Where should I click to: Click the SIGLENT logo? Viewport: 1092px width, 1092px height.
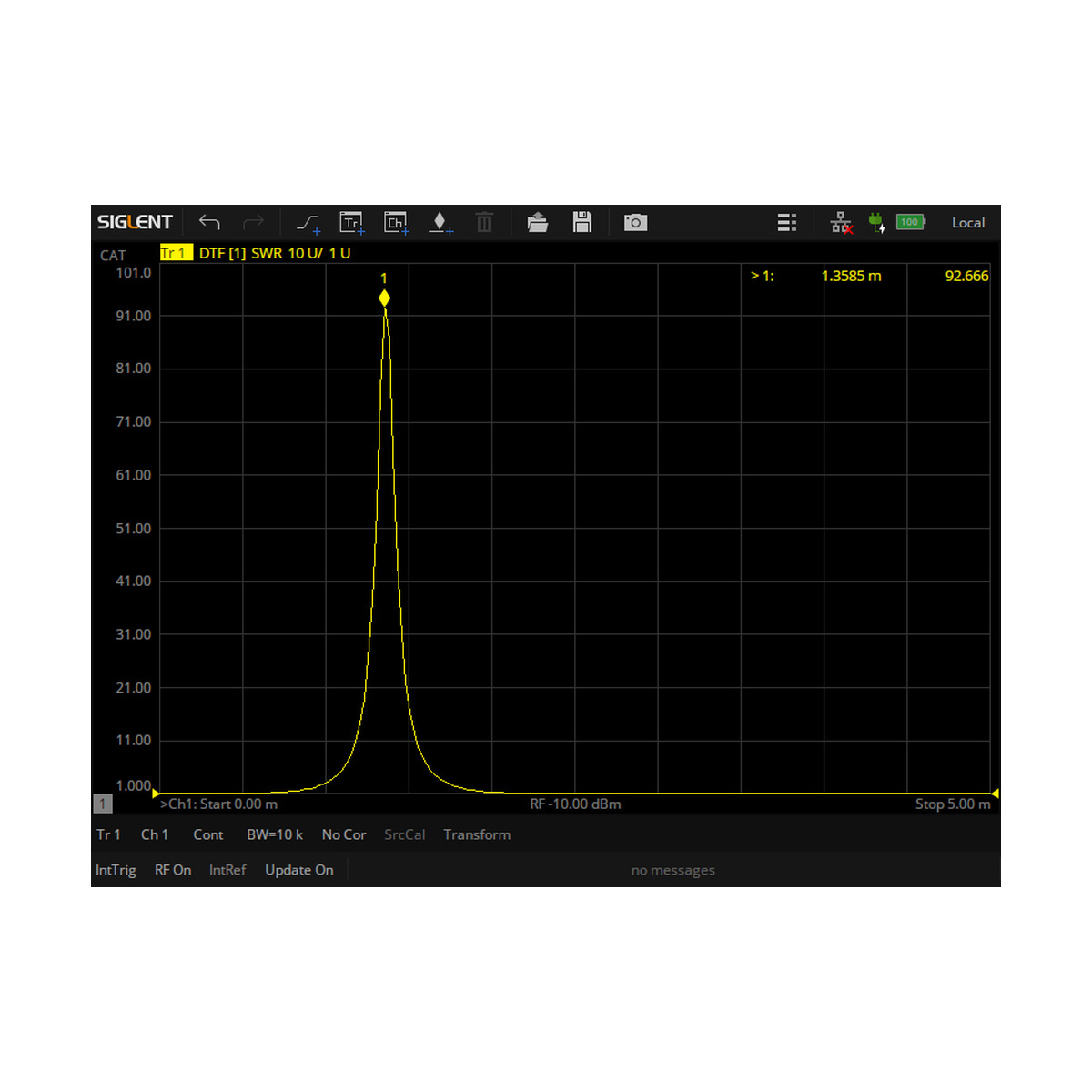(135, 222)
